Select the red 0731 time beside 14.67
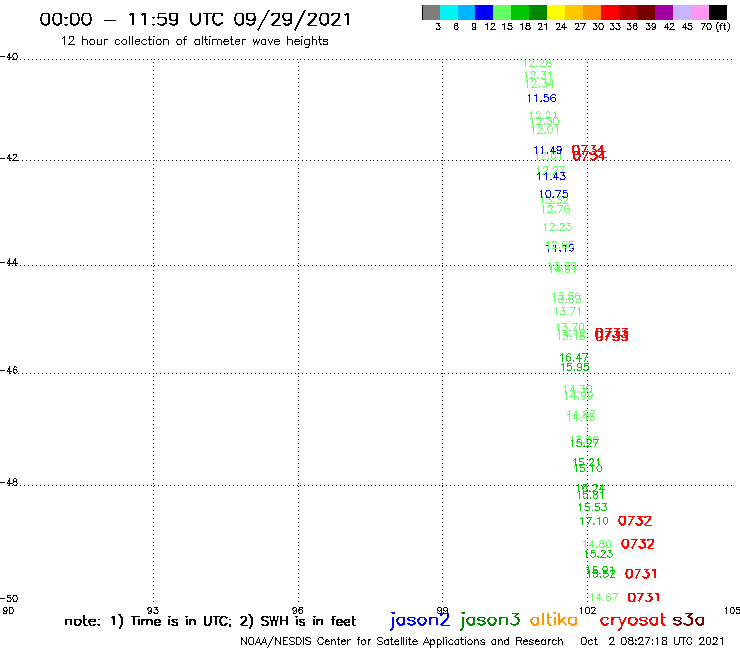Viewport: 740px width, 650px height. [x=643, y=598]
